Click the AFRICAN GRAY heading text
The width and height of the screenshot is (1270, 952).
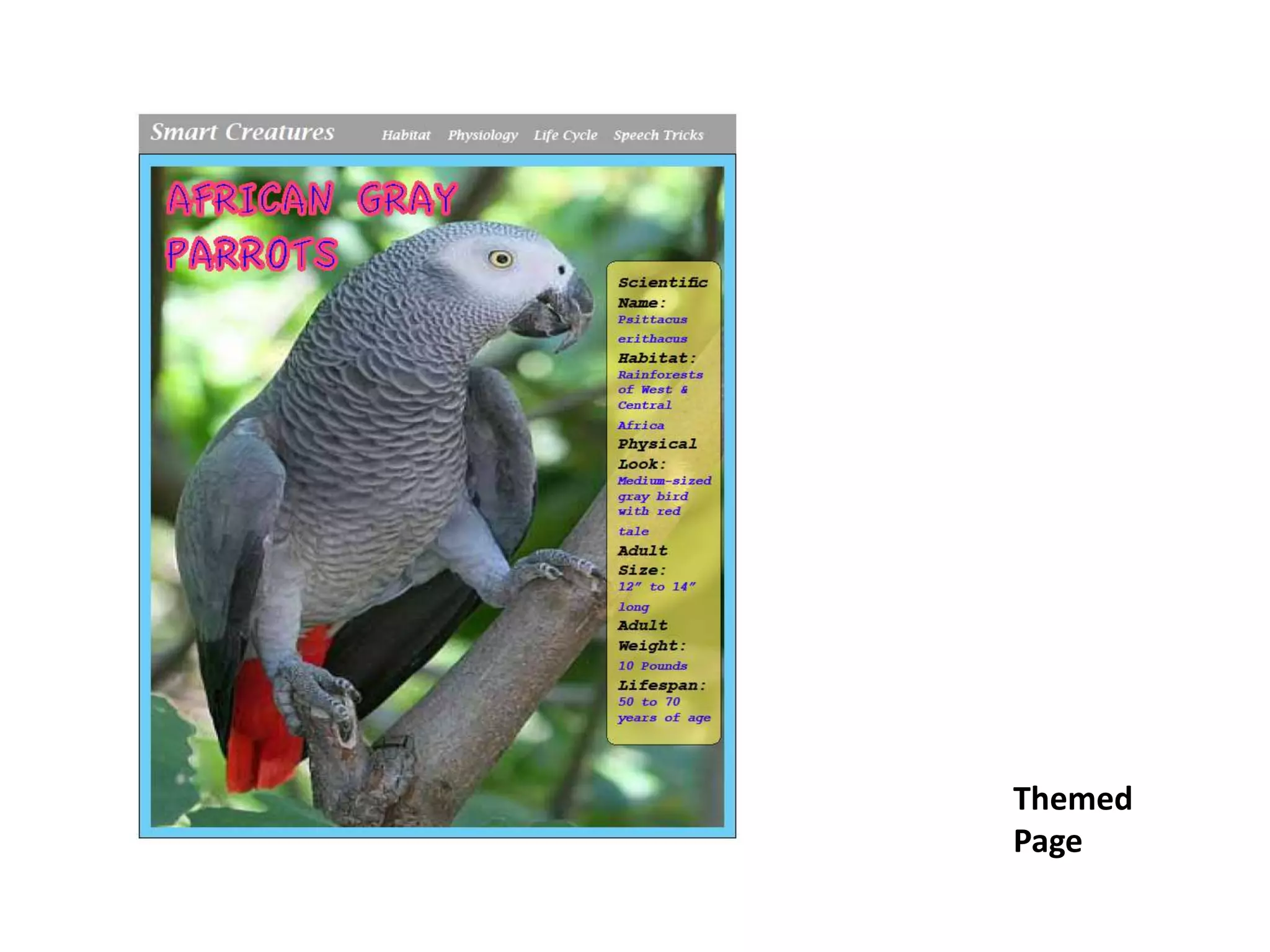click(x=312, y=199)
